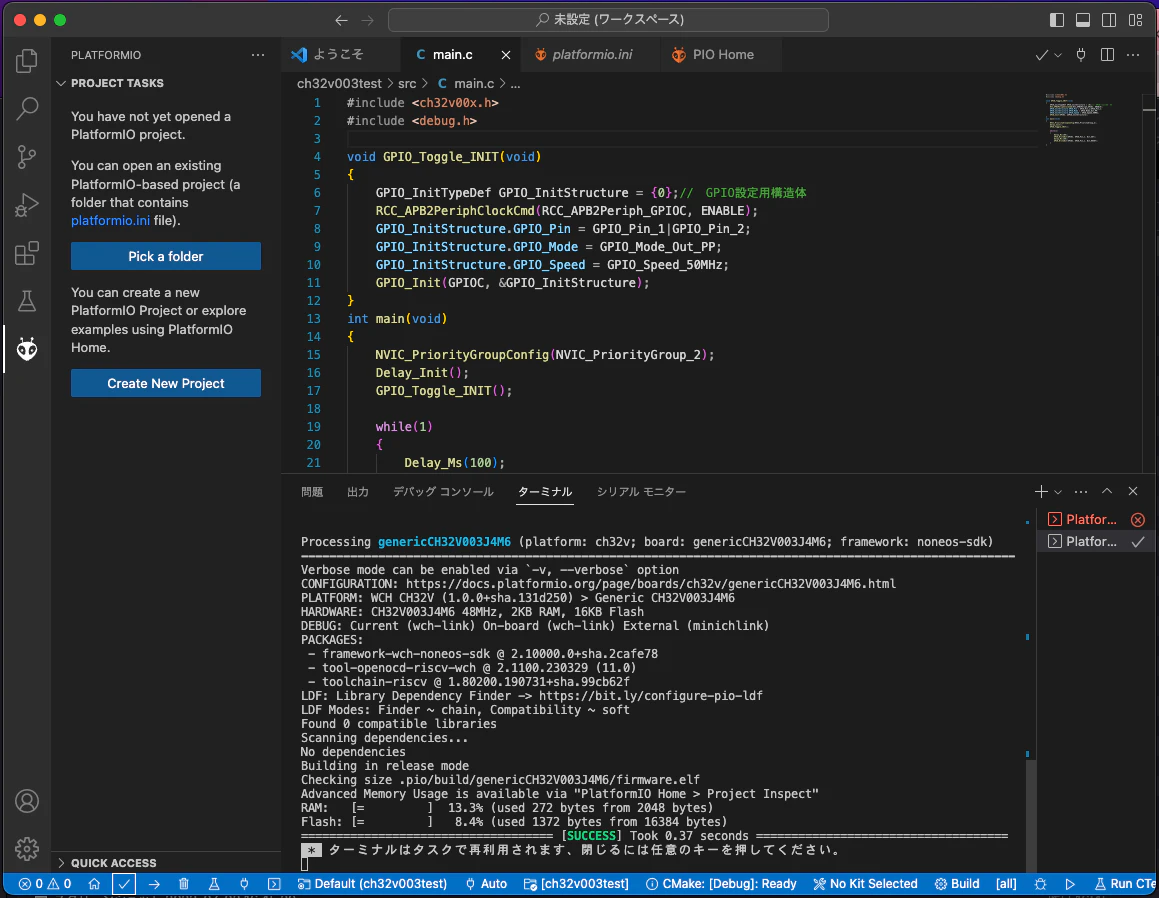Split the editor to the right
The image size is (1159, 898).
[x=1107, y=55]
